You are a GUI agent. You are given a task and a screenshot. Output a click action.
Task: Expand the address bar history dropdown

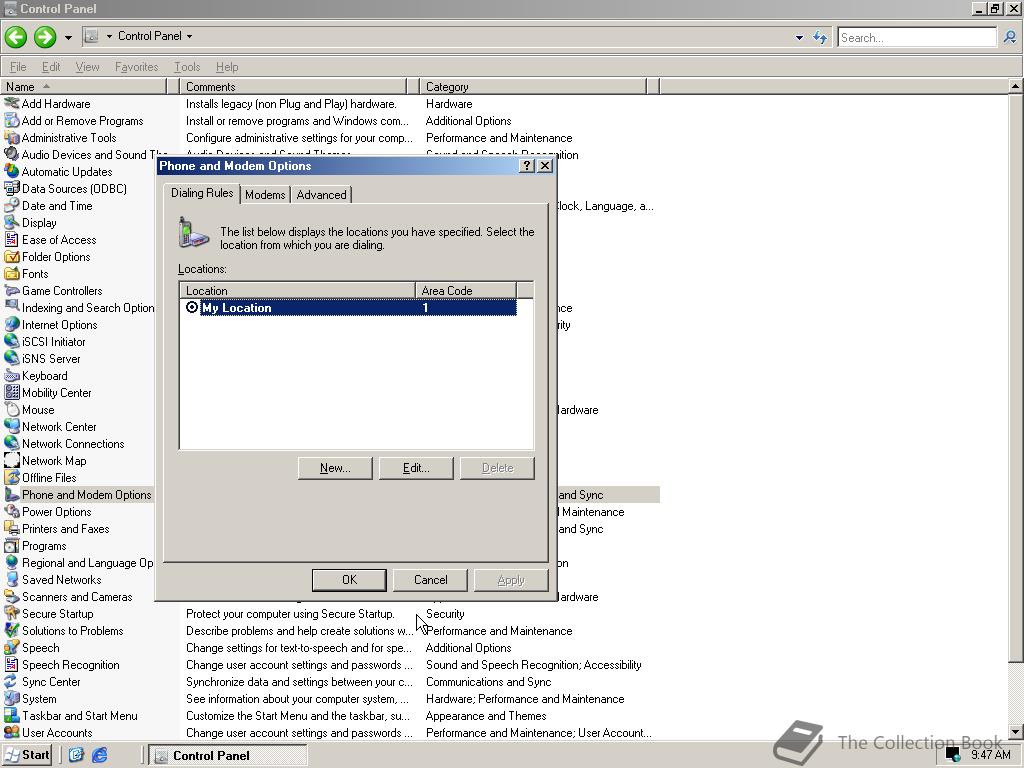pos(799,37)
